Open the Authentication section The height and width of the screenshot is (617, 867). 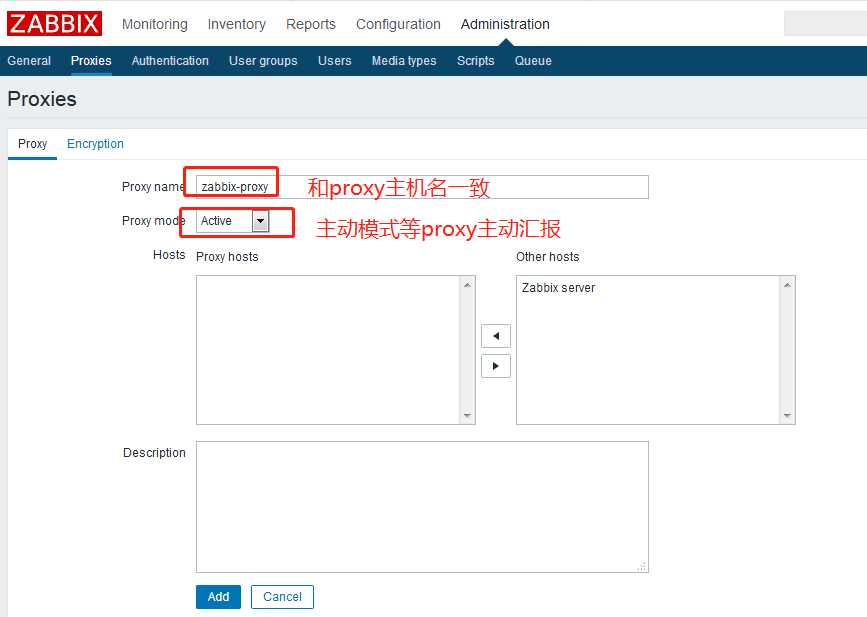170,61
